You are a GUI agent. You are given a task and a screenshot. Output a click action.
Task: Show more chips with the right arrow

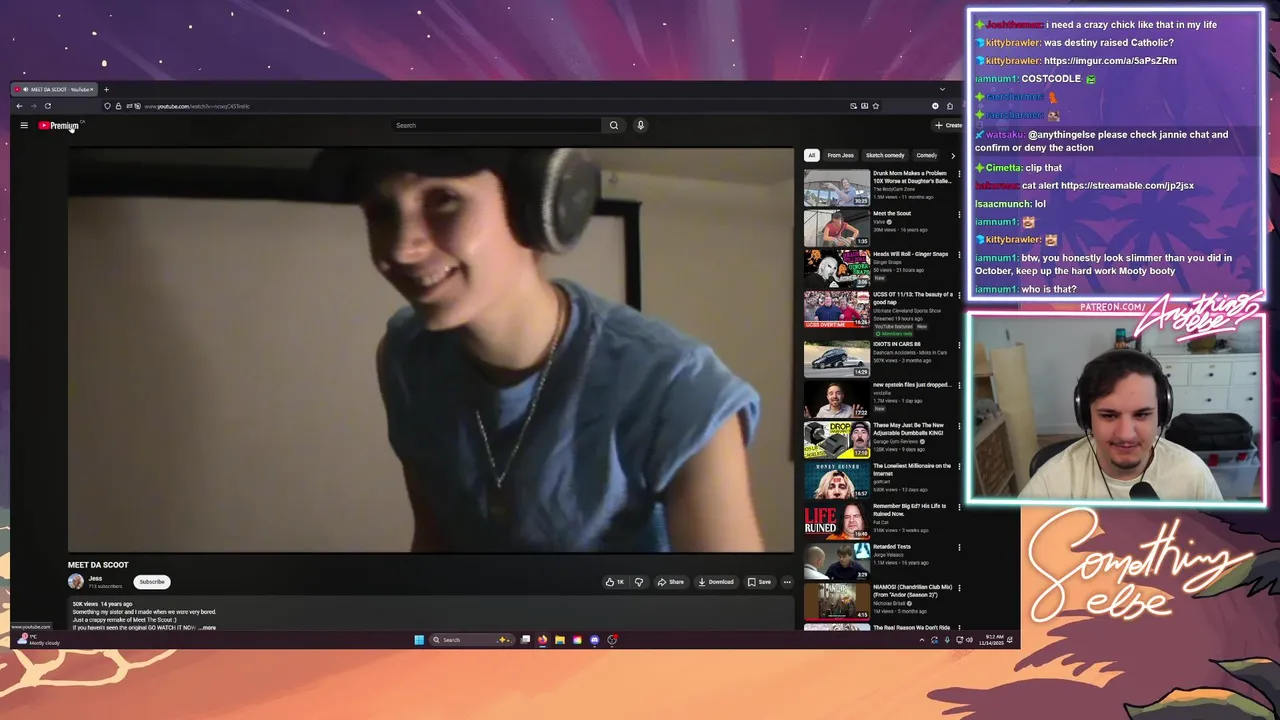coord(952,155)
